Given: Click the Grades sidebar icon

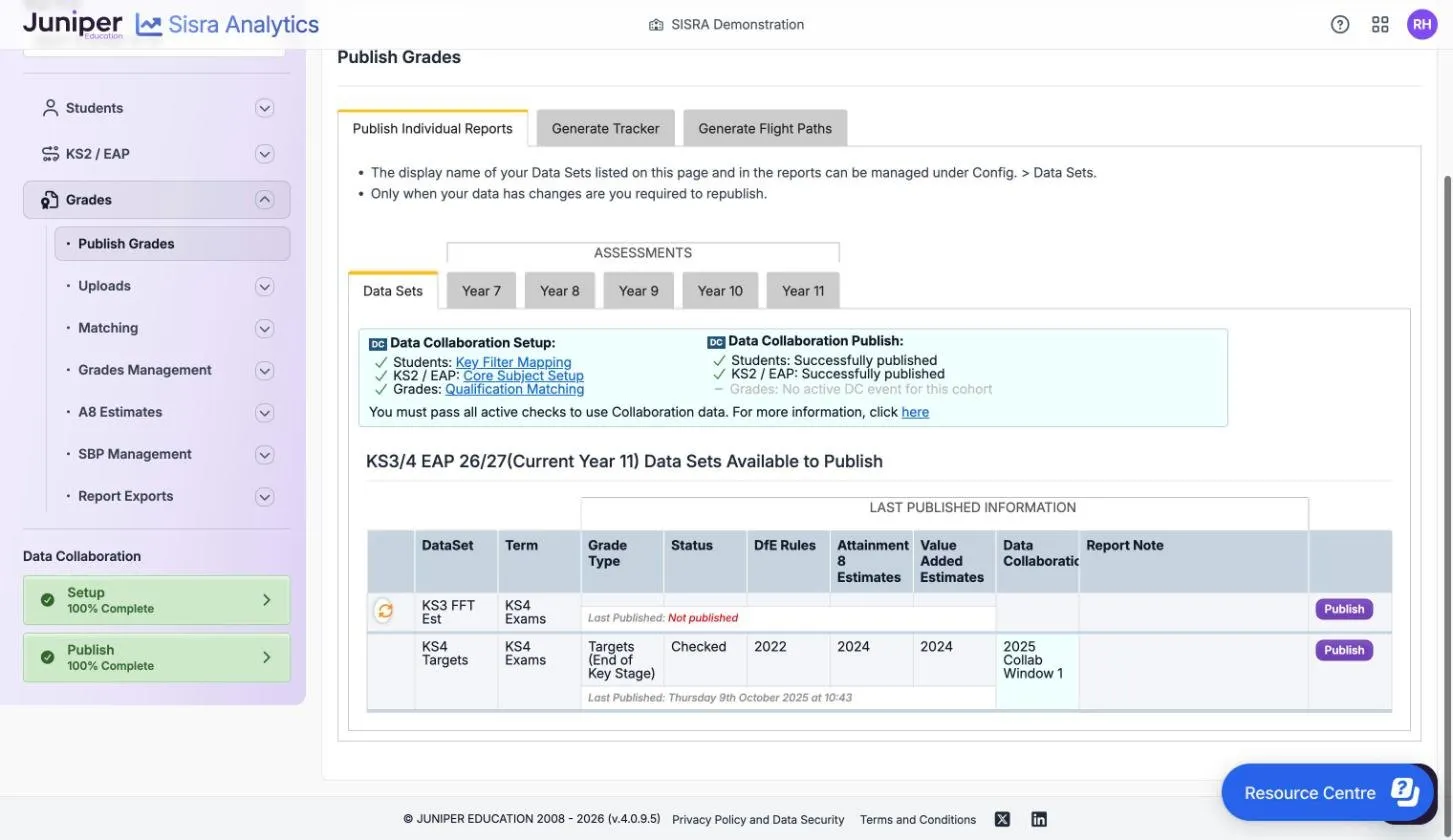Looking at the screenshot, I should (x=50, y=200).
